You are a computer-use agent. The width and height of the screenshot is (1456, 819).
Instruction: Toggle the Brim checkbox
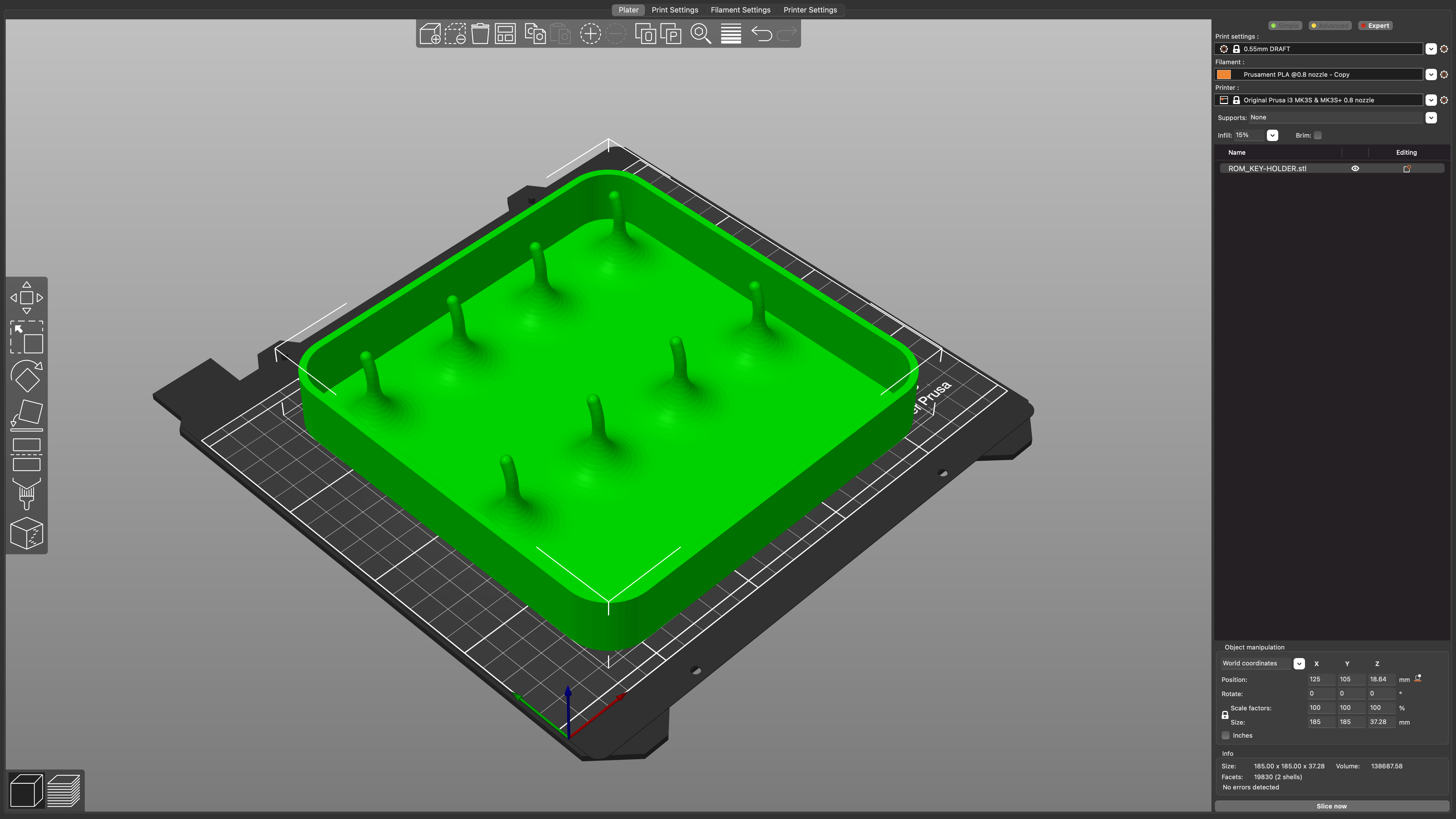point(1318,135)
